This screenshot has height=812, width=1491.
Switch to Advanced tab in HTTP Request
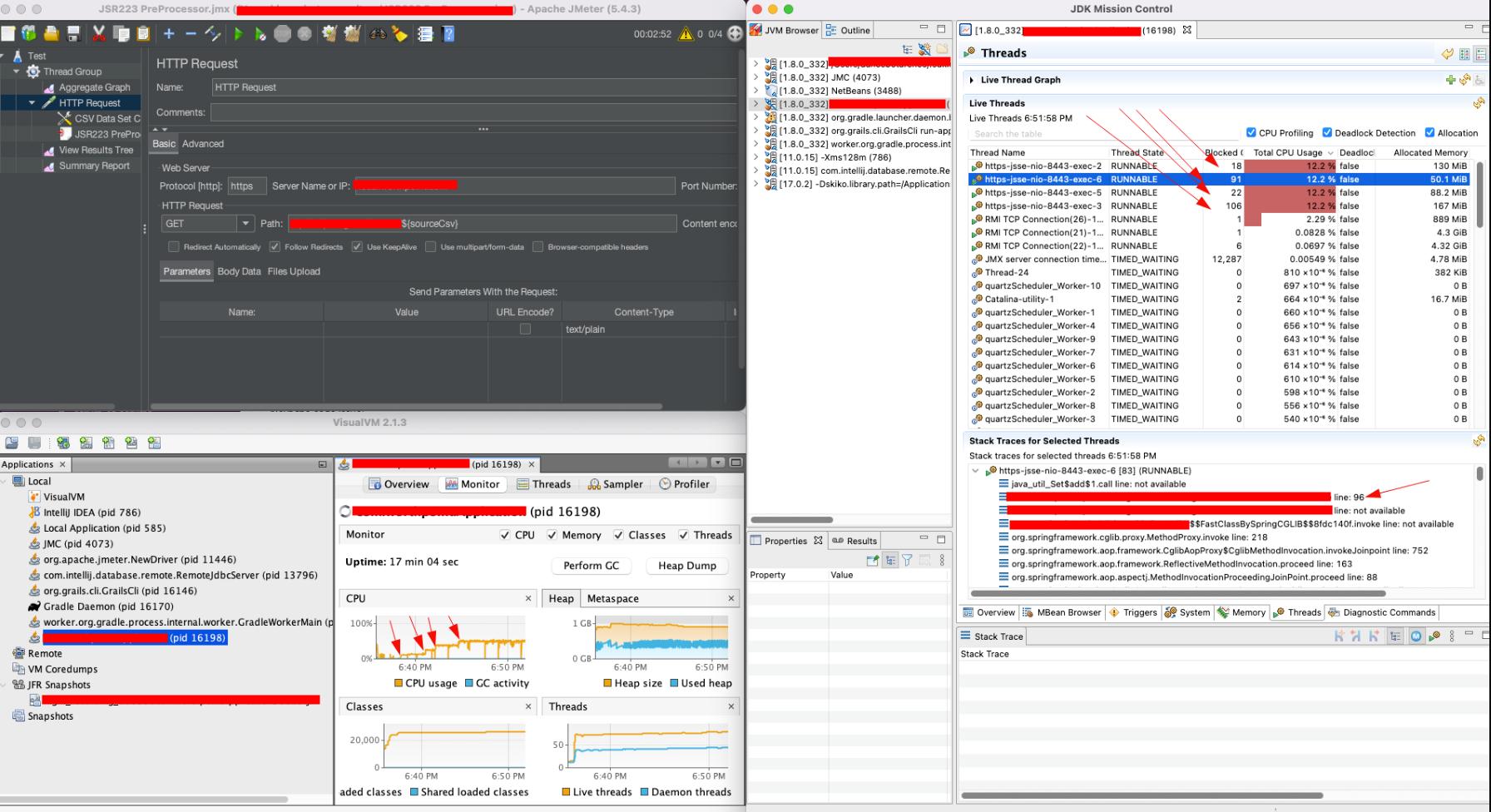click(203, 144)
